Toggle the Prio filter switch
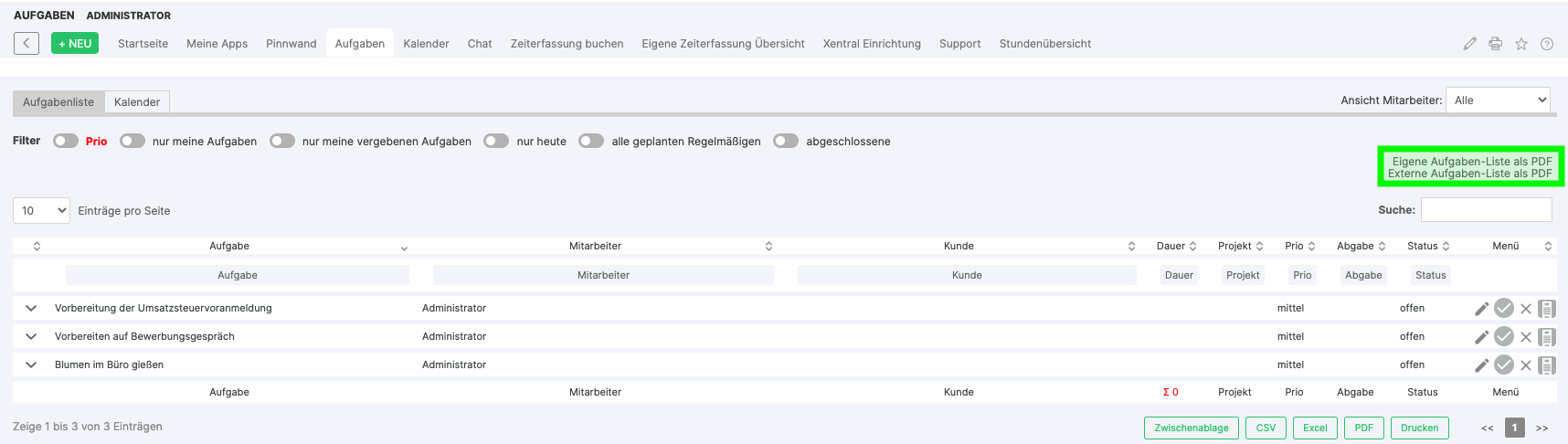 (x=66, y=141)
